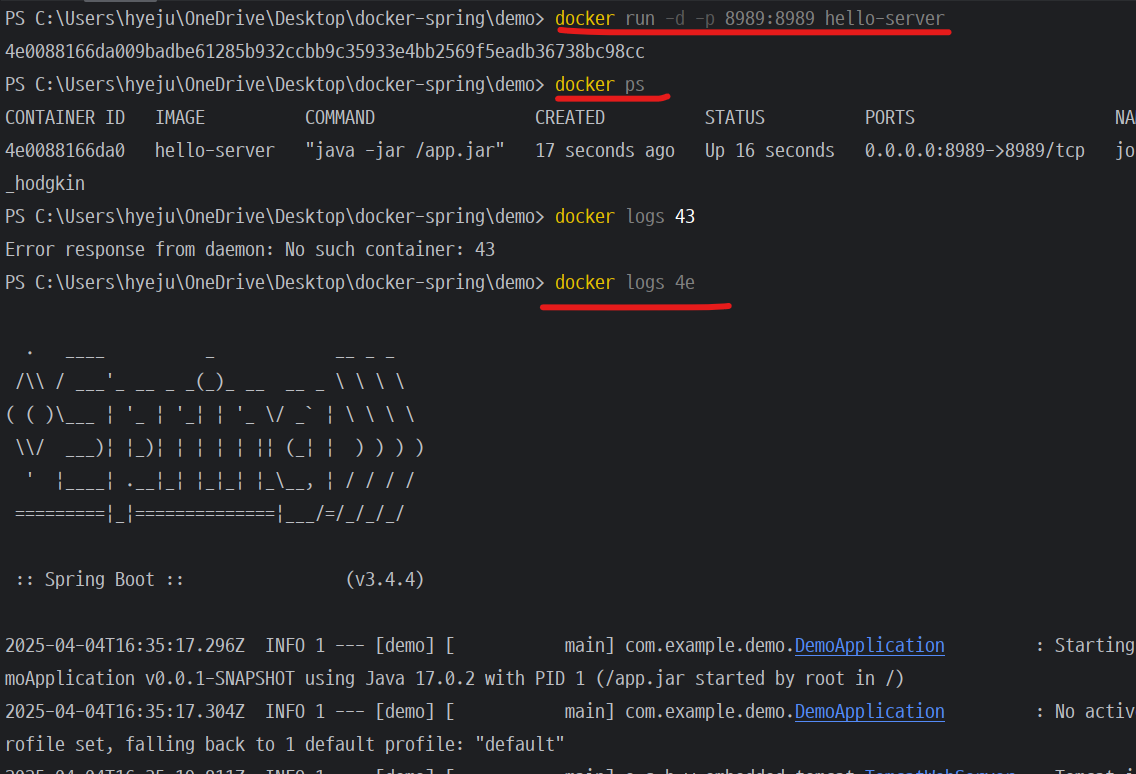Click the 'falling back to 1 default profile' line
This screenshot has width=1136, height=774.
click(285, 744)
